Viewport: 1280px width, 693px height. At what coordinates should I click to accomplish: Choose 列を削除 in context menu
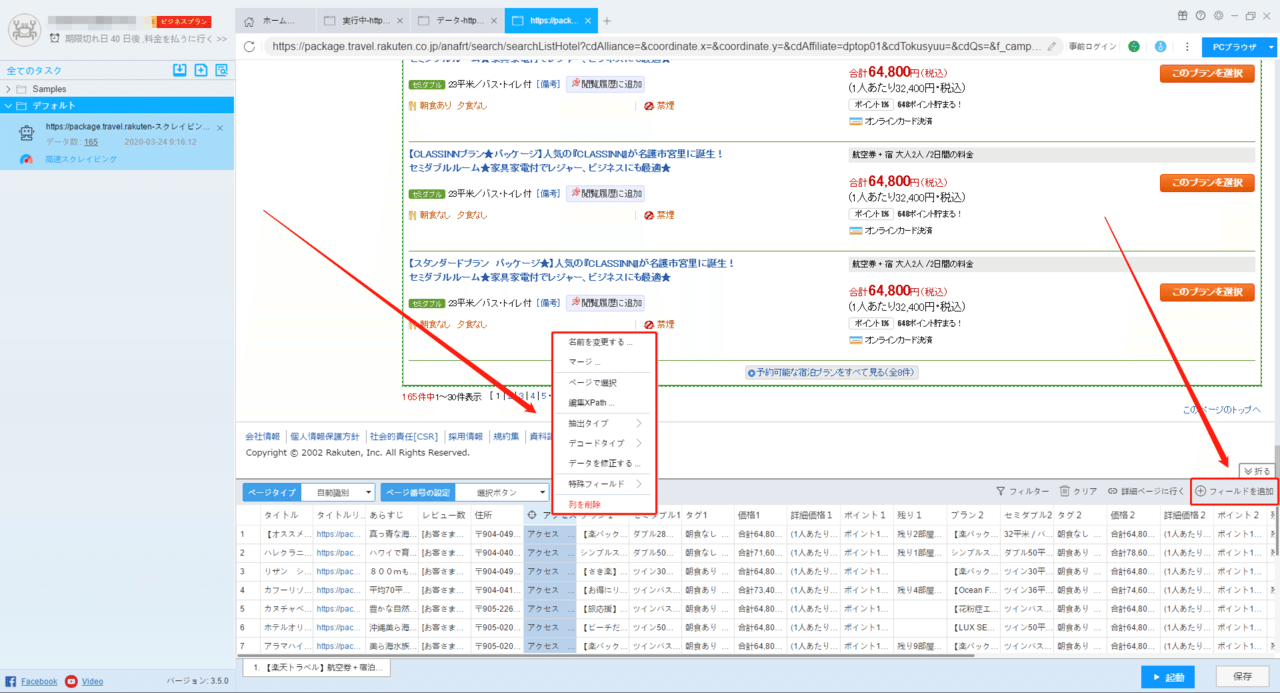pyautogui.click(x=584, y=504)
